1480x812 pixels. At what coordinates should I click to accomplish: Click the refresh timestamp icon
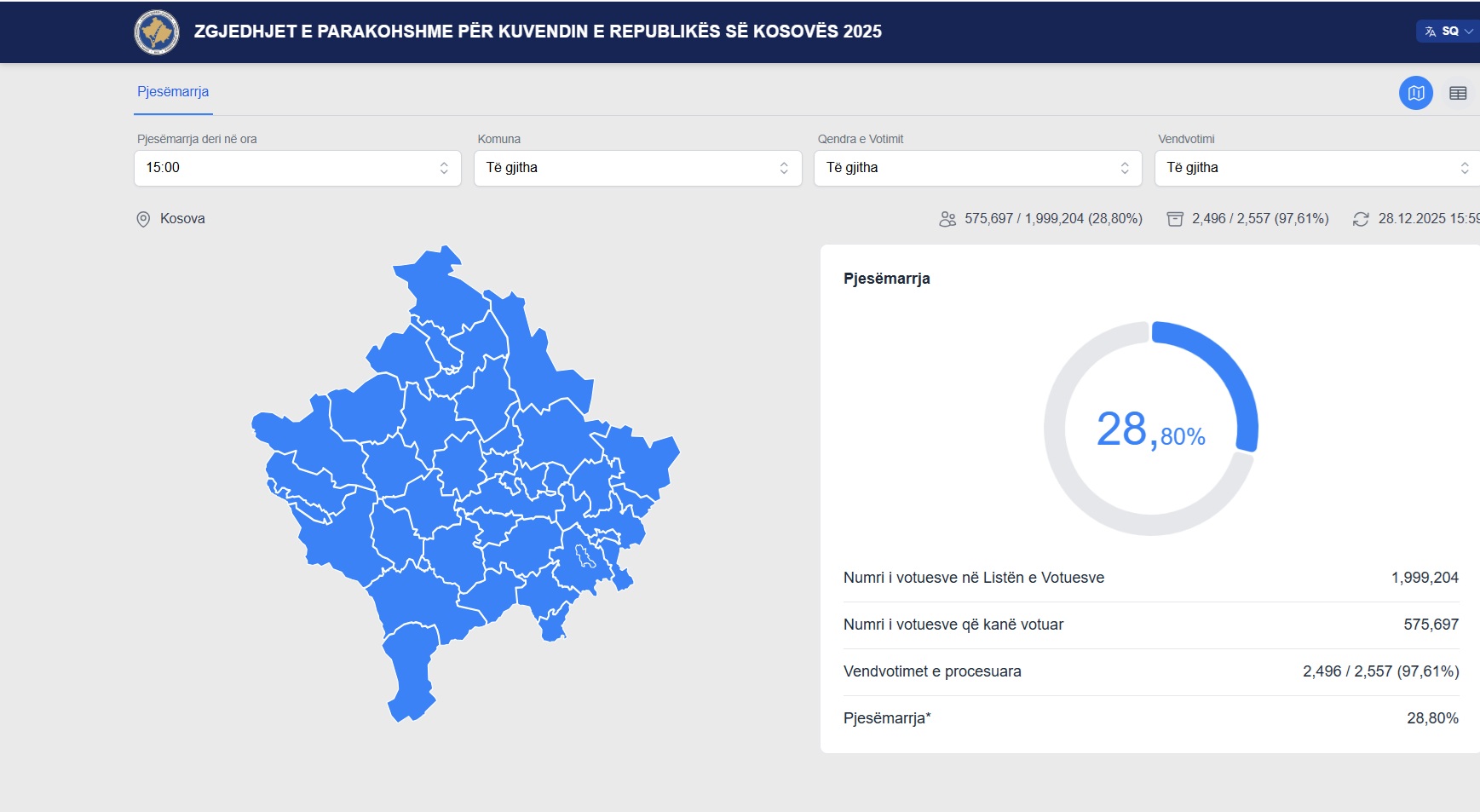[1361, 219]
